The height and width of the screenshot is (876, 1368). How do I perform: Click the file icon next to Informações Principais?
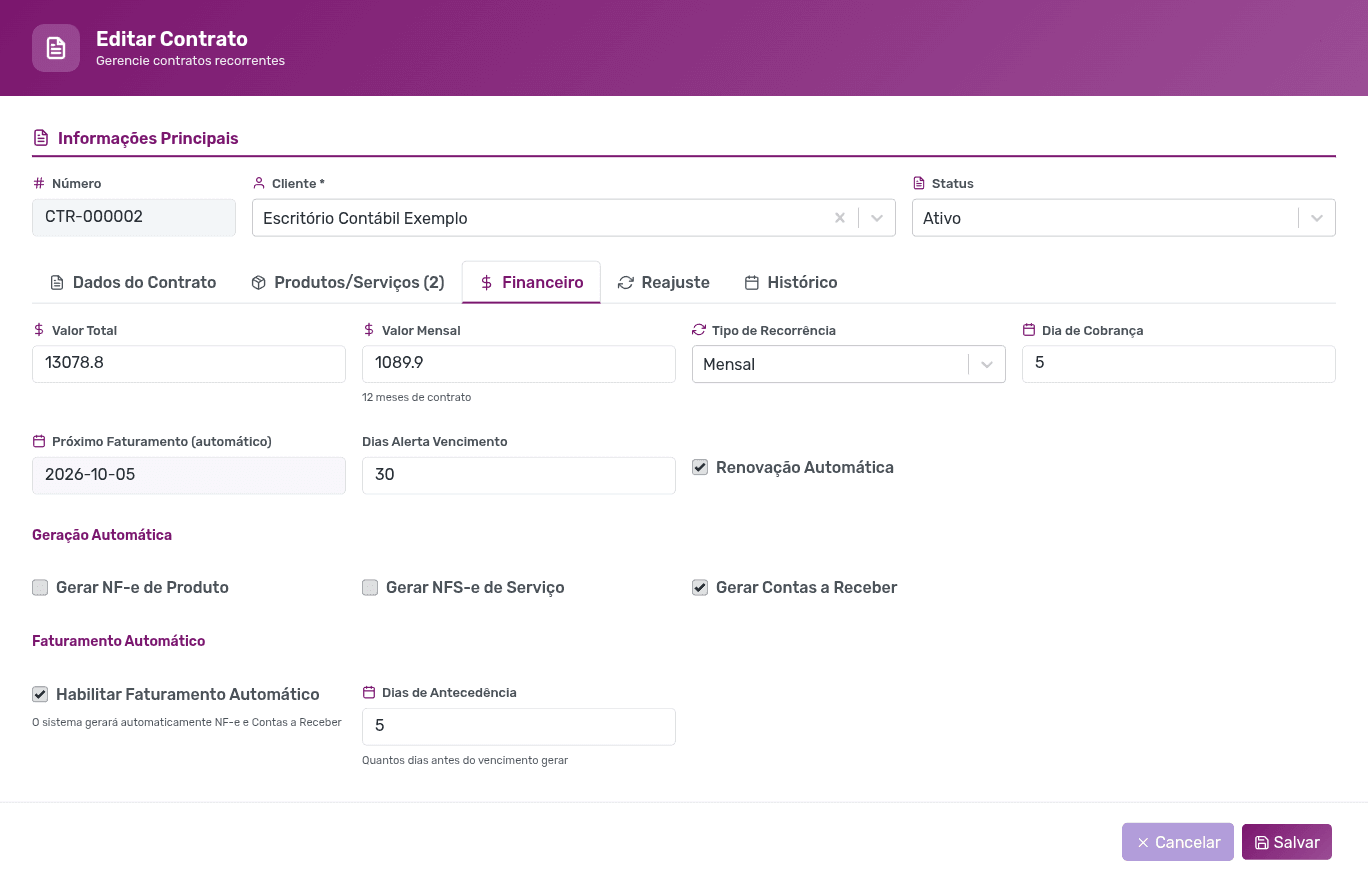pos(40,138)
